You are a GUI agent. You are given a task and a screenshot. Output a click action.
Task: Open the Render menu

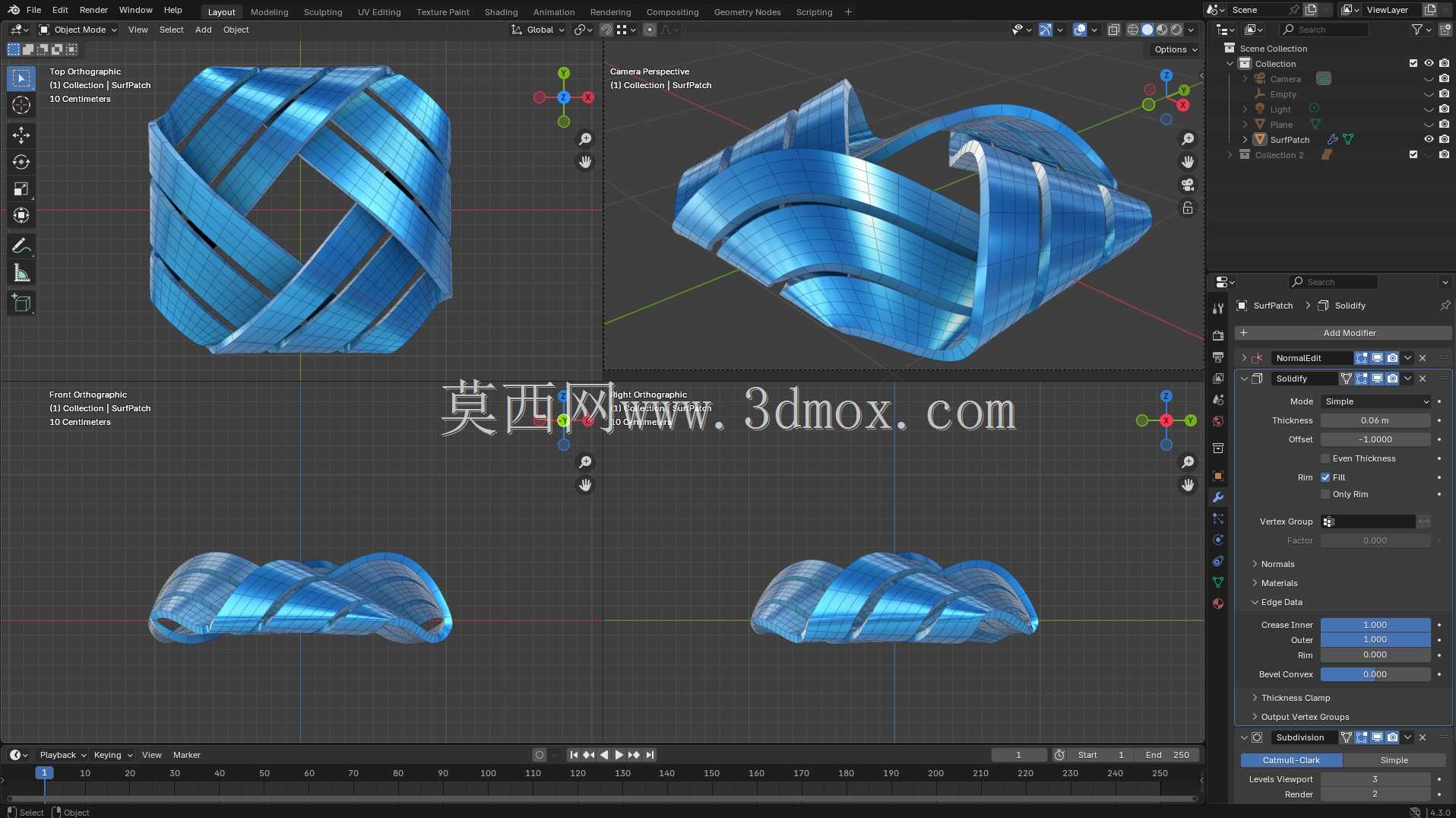click(x=93, y=10)
